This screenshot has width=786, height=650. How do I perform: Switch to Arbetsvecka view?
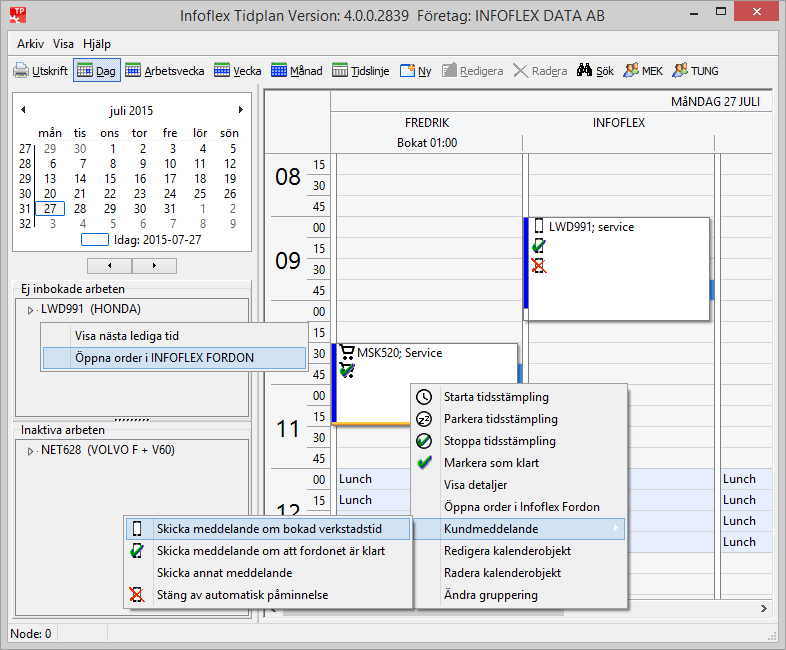tap(164, 71)
